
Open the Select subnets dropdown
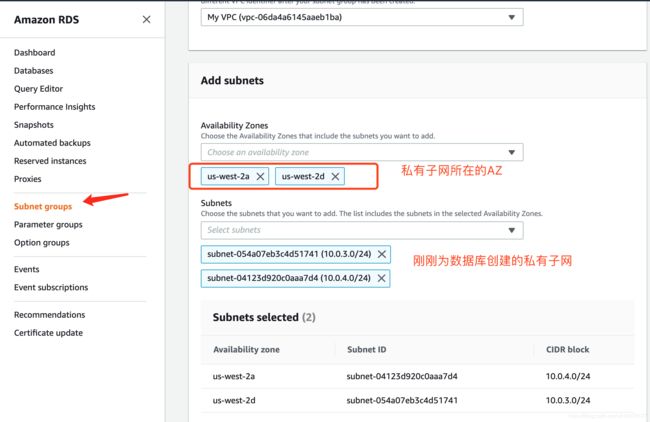pos(362,230)
